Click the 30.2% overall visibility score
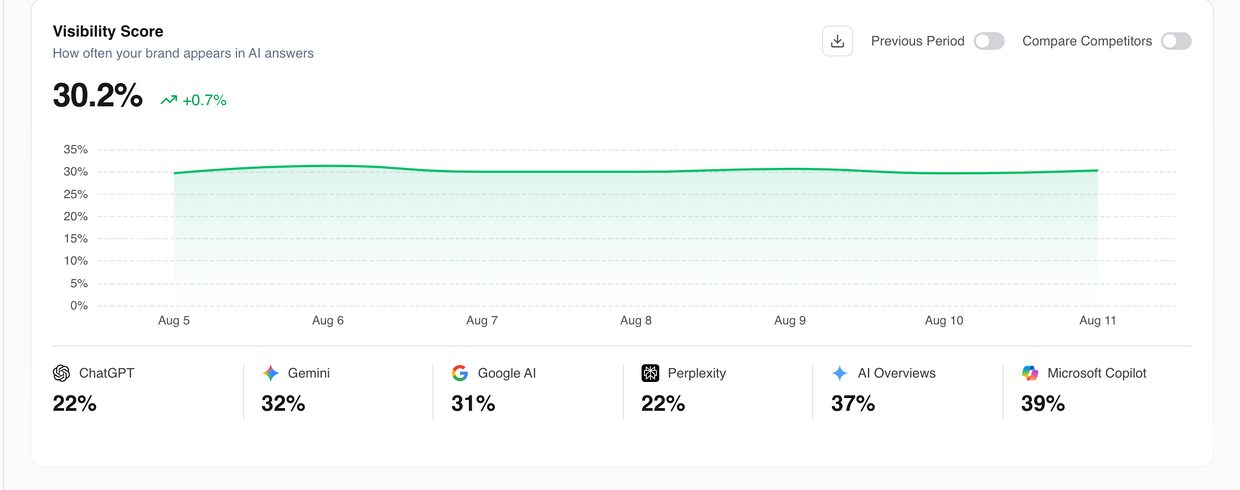Screen dimensions: 1240x490 98,96
